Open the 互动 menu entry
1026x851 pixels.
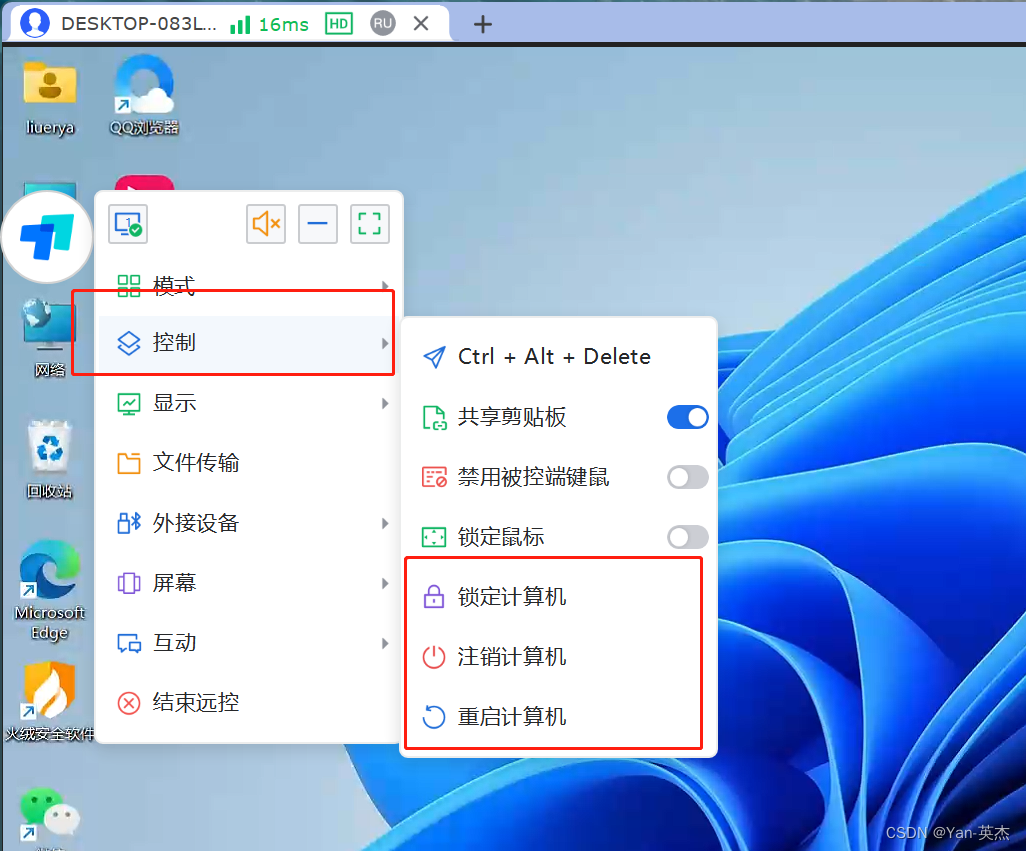[249, 643]
